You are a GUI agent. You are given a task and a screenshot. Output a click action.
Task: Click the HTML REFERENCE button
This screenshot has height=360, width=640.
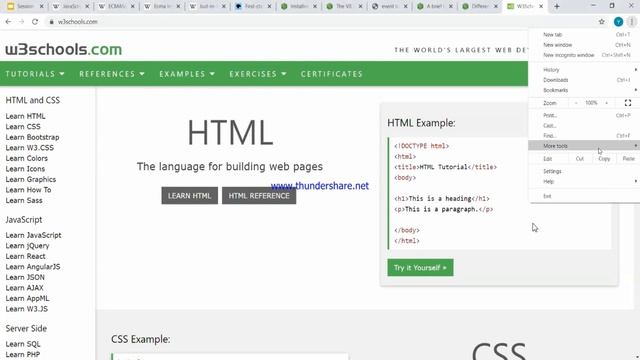pos(259,196)
